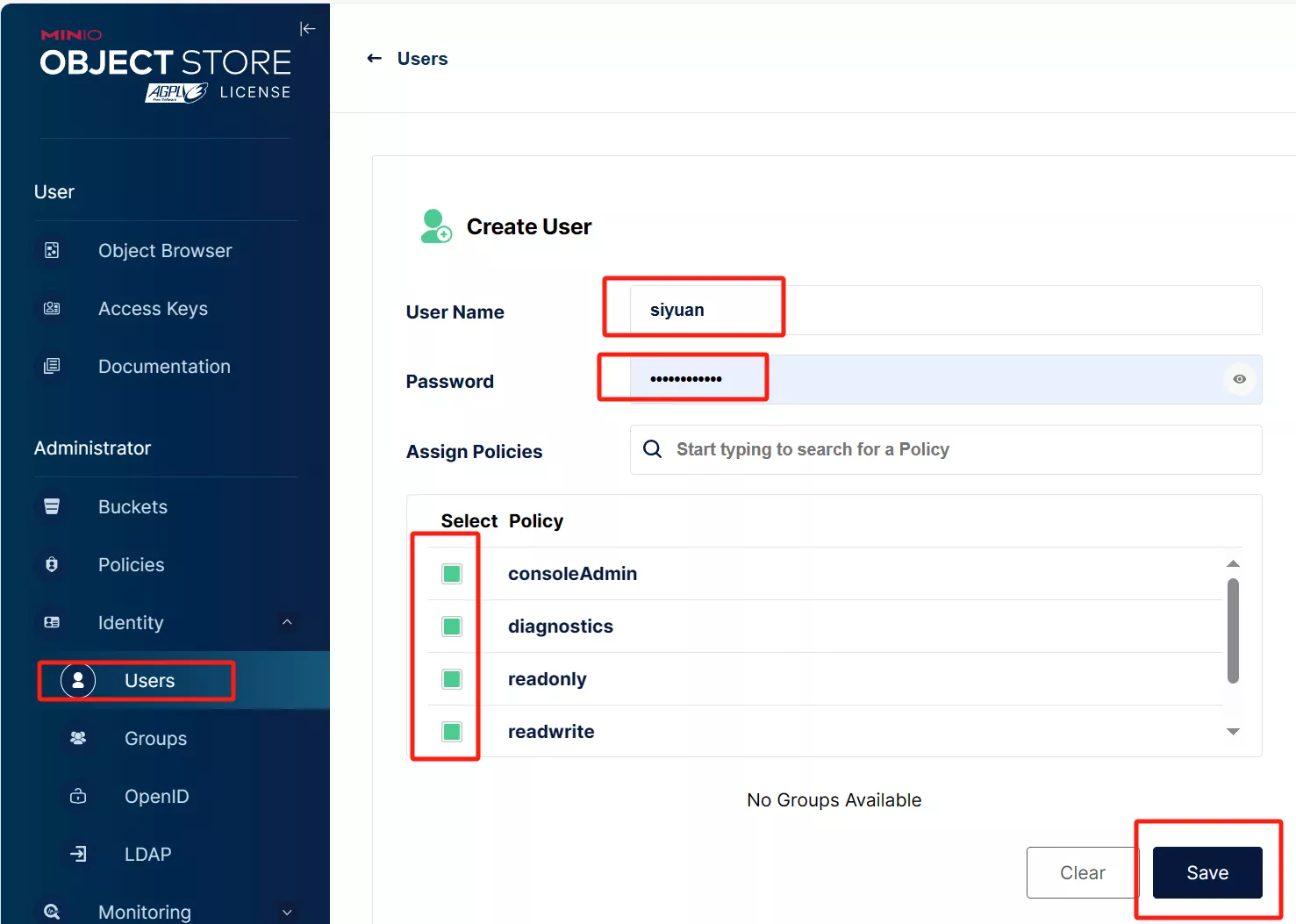Viewport: 1296px width, 924px height.
Task: Show password using the eye icon
Action: point(1239,379)
